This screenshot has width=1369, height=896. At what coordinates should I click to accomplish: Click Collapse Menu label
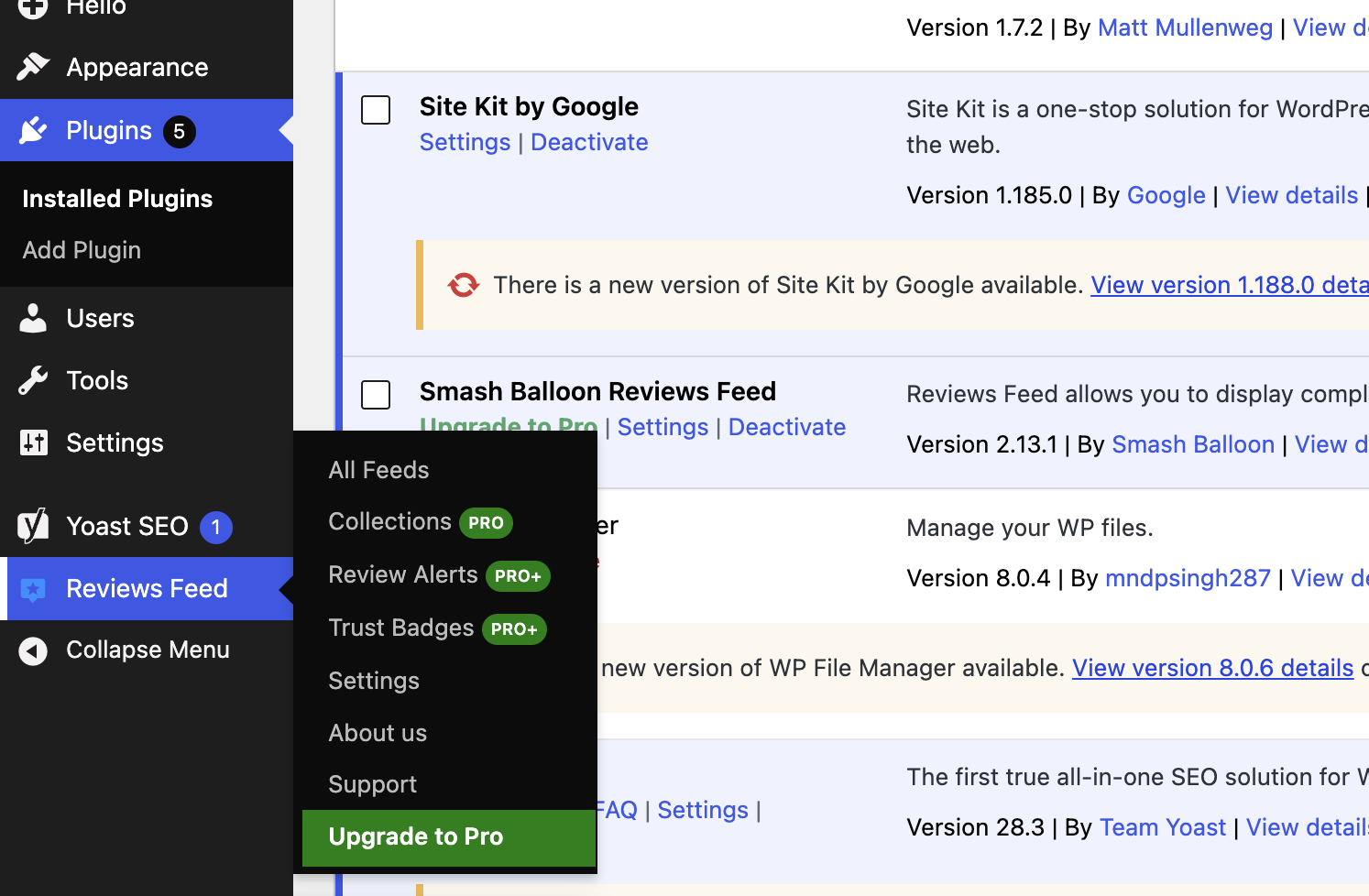148,650
